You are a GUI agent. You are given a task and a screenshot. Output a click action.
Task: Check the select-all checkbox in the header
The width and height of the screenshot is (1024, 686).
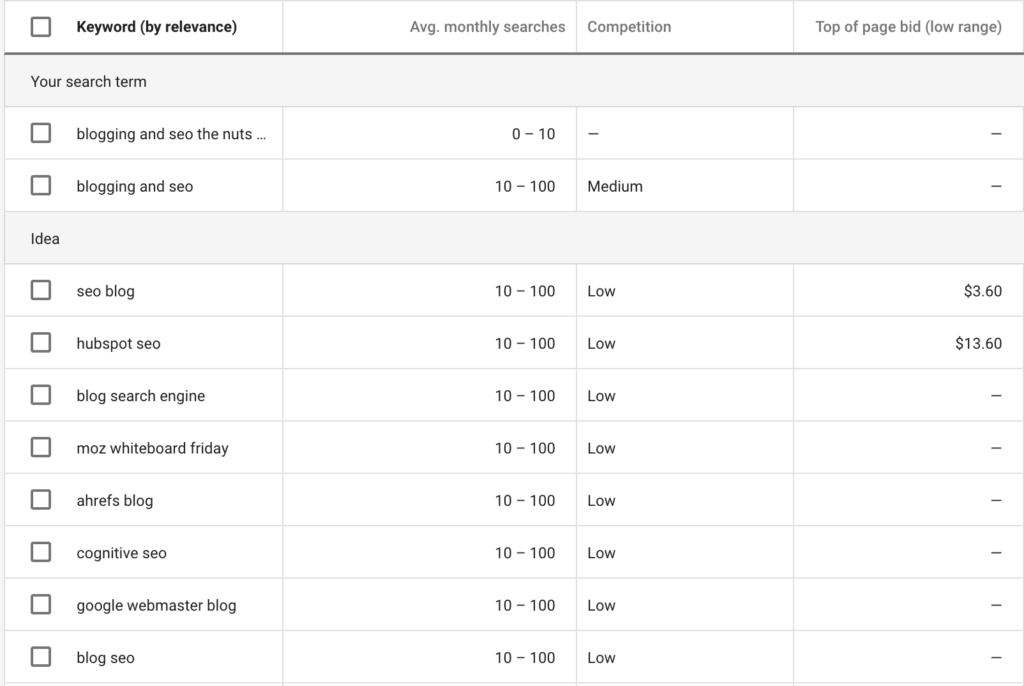pos(41,27)
